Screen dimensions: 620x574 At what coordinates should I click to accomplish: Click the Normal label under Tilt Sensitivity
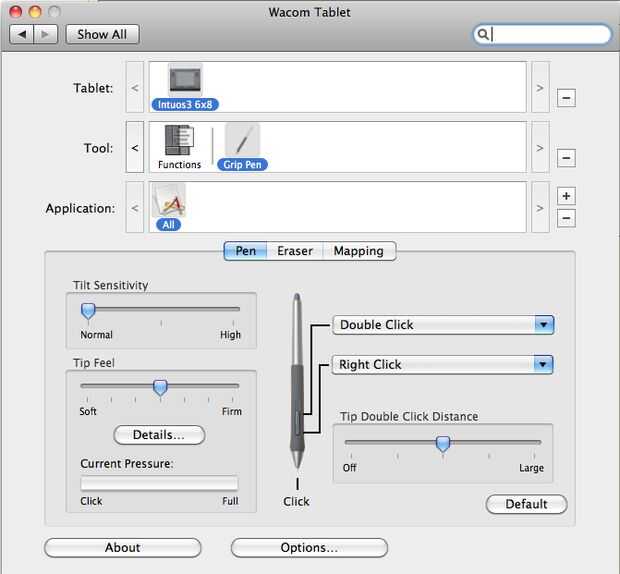pos(96,334)
